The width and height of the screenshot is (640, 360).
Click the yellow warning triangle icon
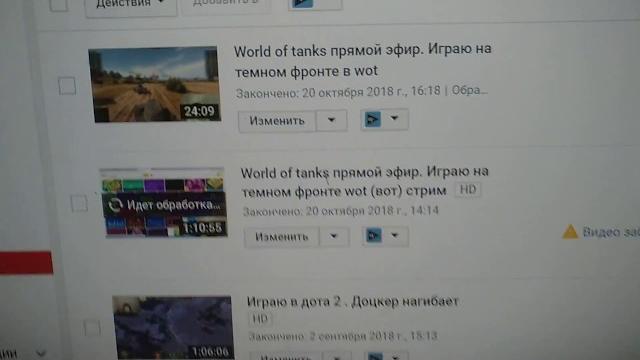(570, 232)
